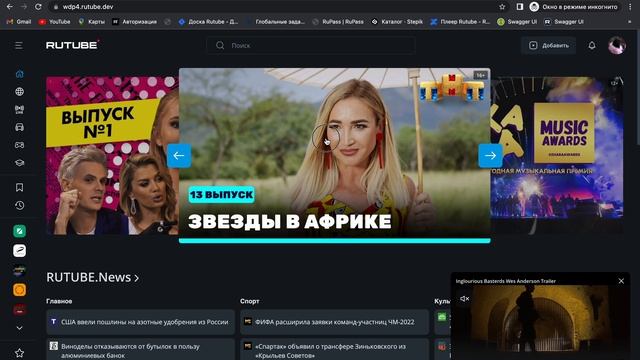Open news about Виноделы и алюминиевые банки

pos(140,349)
